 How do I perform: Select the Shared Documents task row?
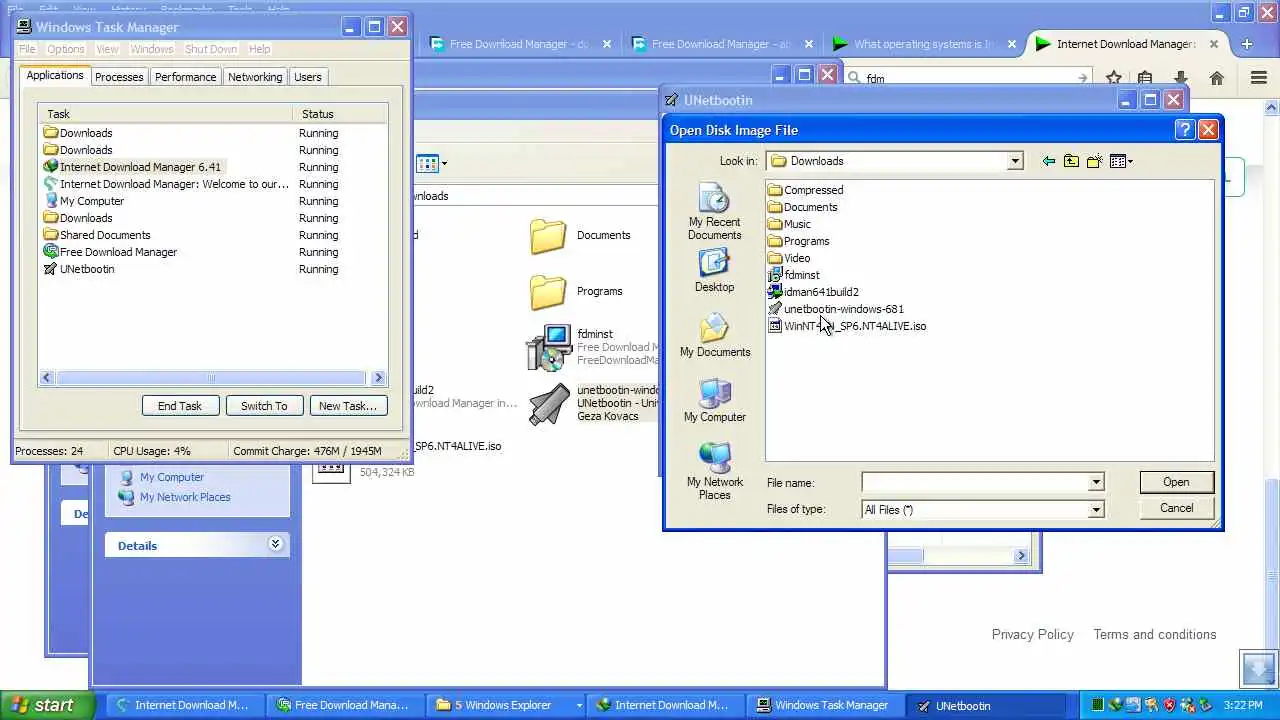[x=213, y=235]
